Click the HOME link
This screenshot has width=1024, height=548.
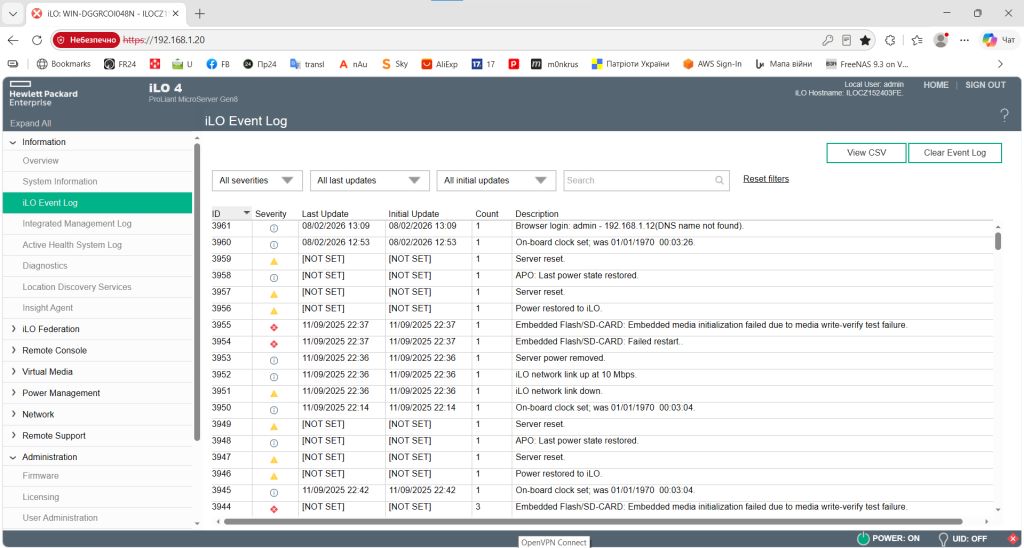coord(936,85)
